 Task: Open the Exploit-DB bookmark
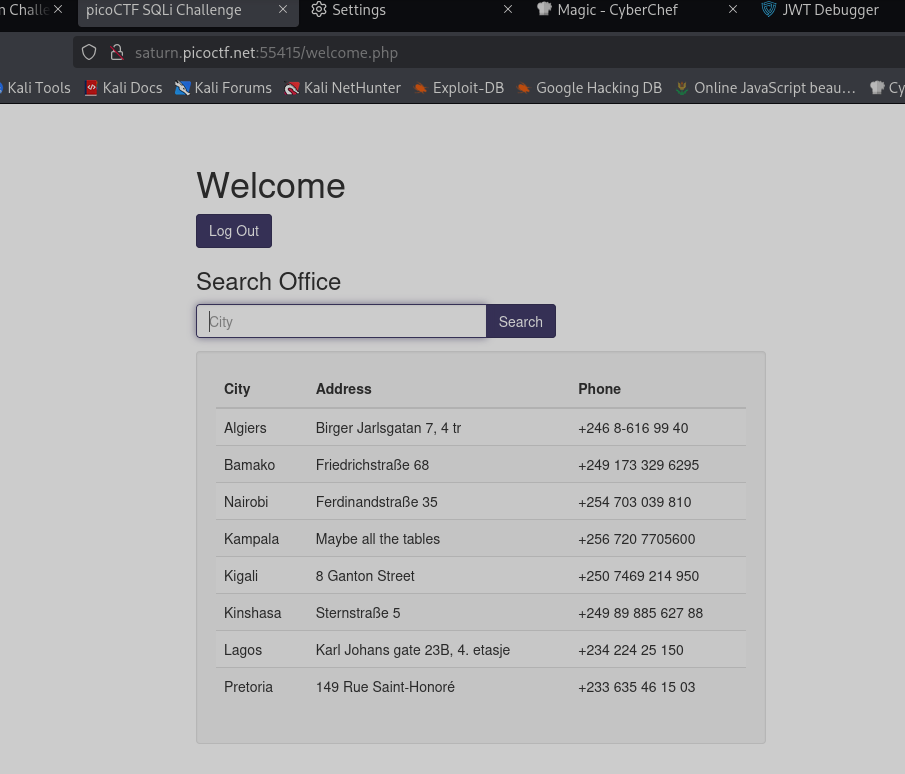coord(458,88)
